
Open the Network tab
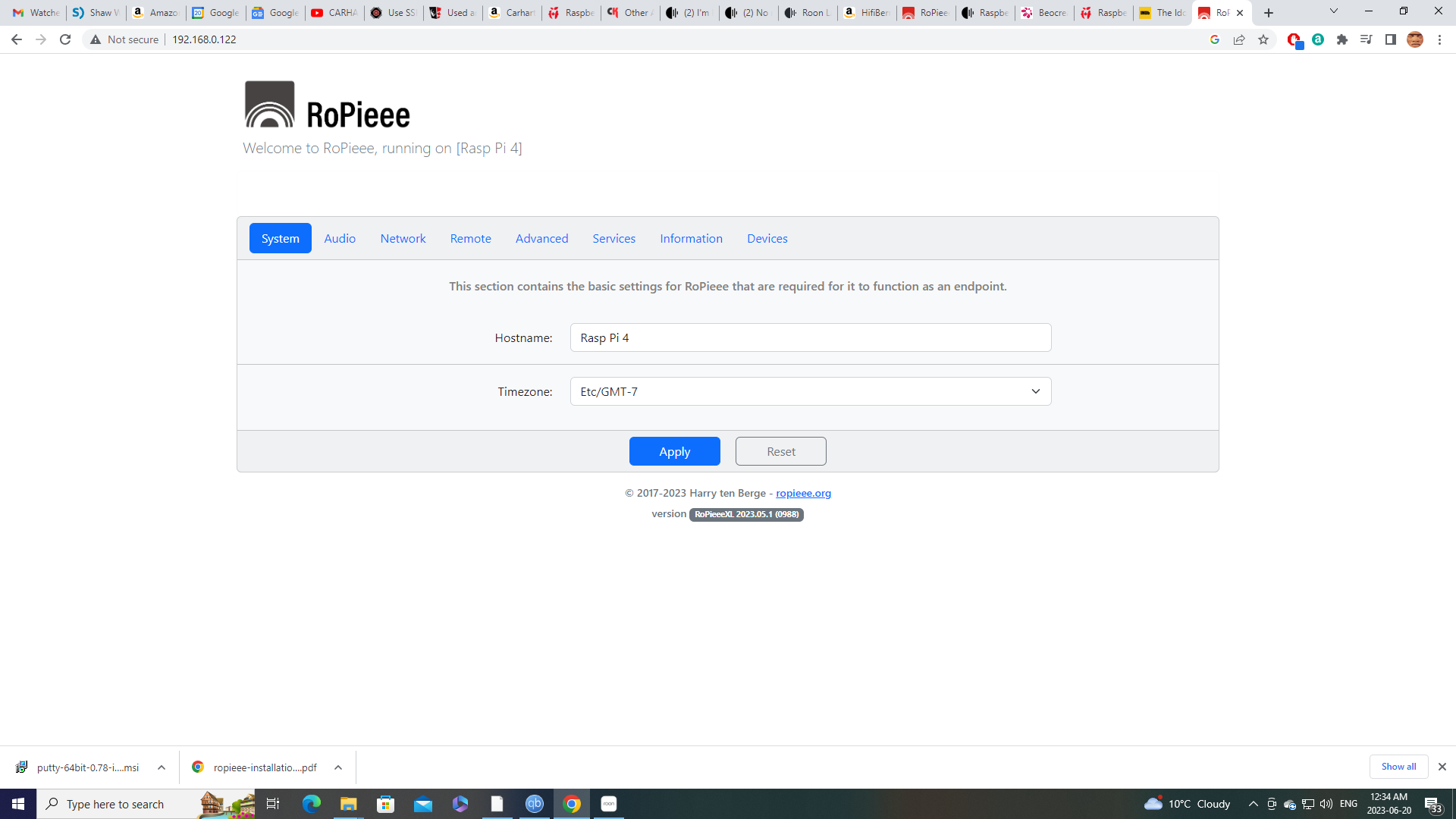click(403, 238)
